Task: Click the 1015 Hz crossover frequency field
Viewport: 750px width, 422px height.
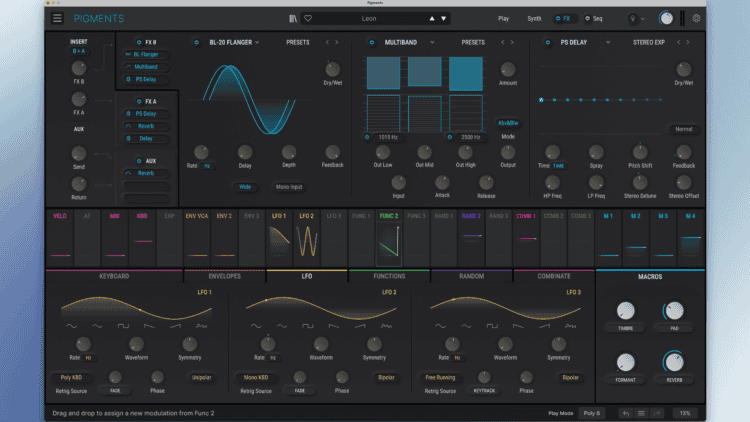Action: click(x=388, y=137)
